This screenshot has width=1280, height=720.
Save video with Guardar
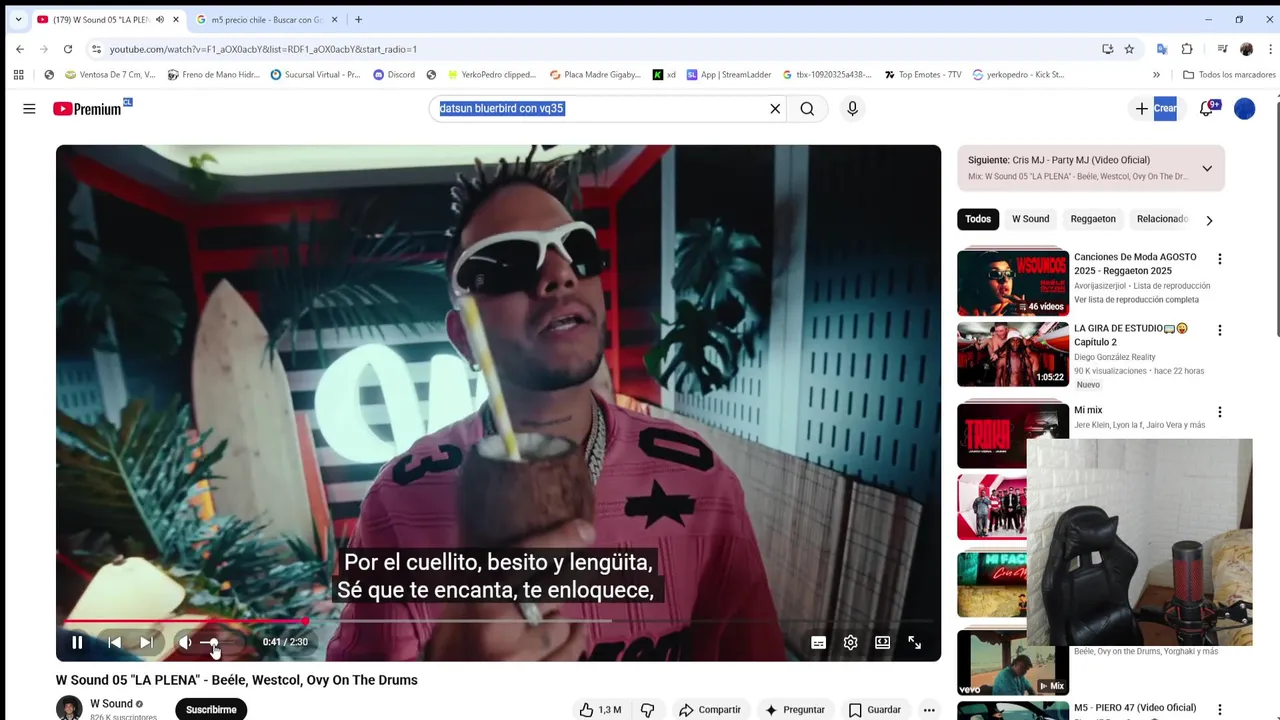point(874,709)
